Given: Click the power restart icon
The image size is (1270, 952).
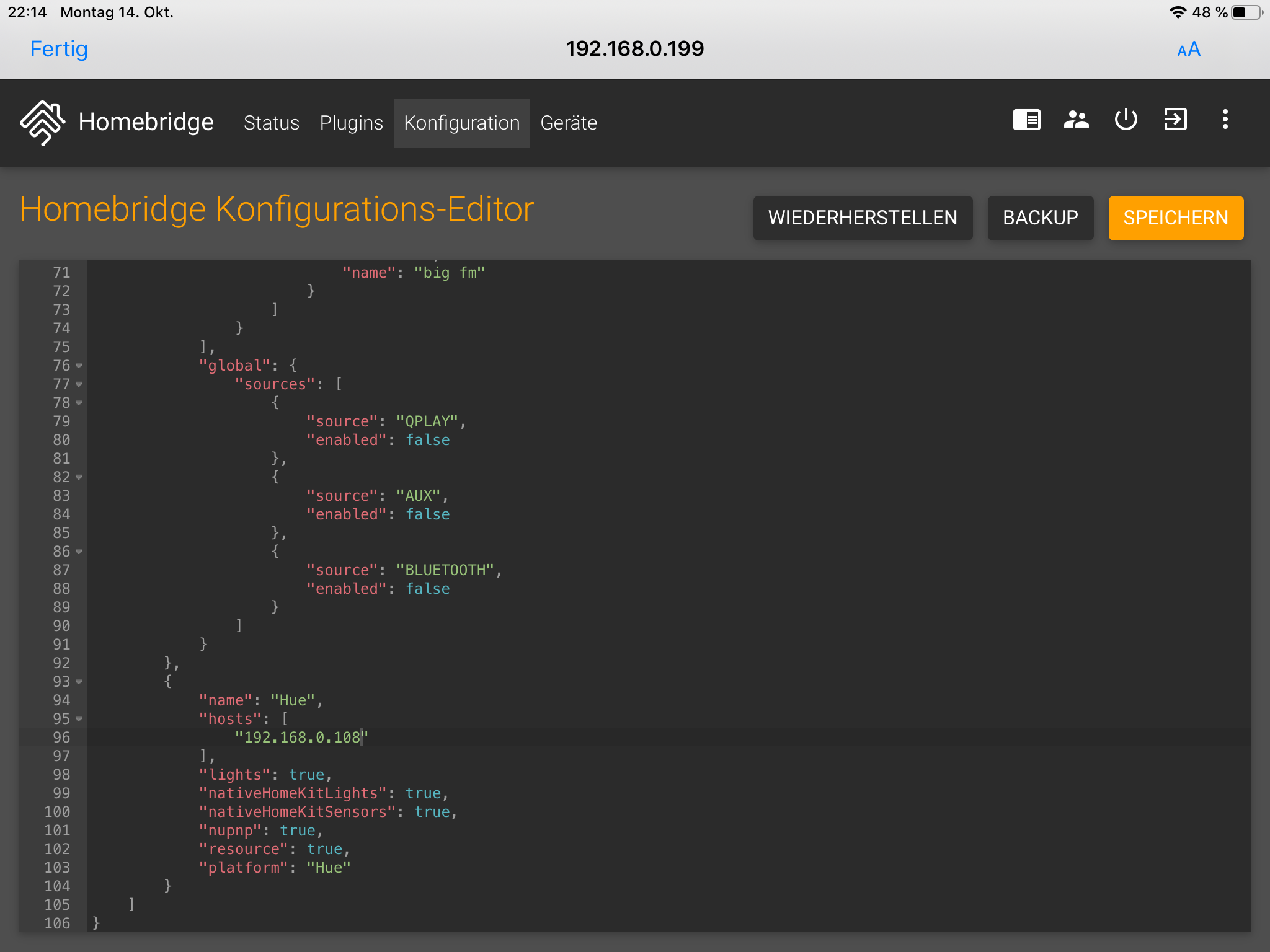Looking at the screenshot, I should pyautogui.click(x=1126, y=120).
